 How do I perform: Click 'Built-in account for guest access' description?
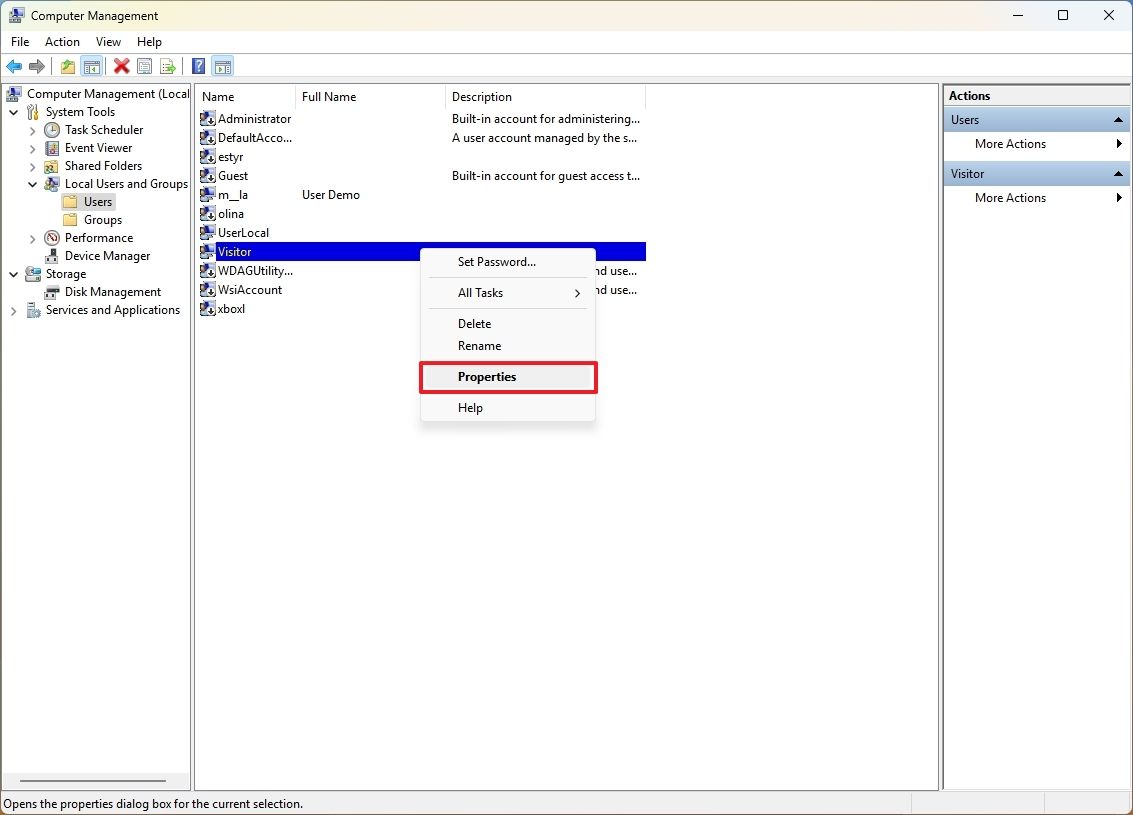[546, 176]
